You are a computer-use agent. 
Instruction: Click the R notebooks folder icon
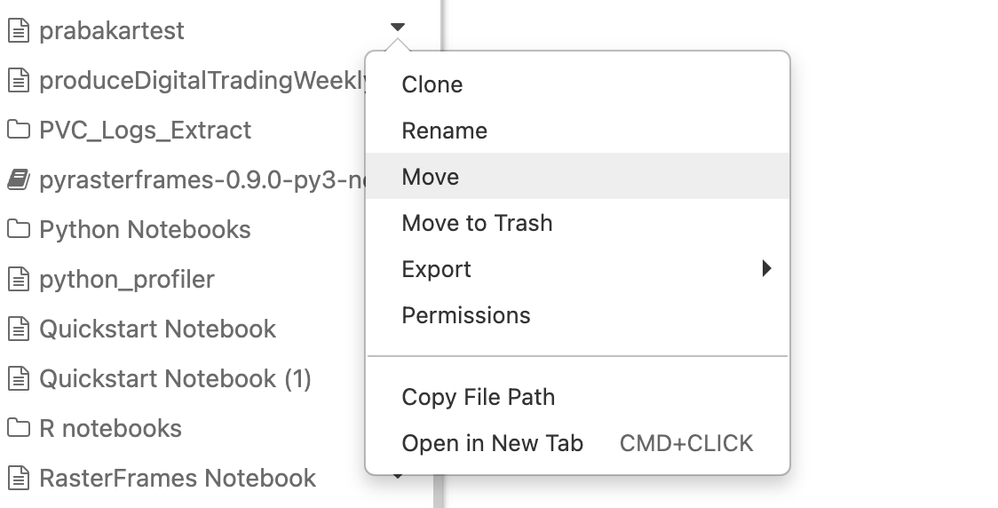pos(18,428)
